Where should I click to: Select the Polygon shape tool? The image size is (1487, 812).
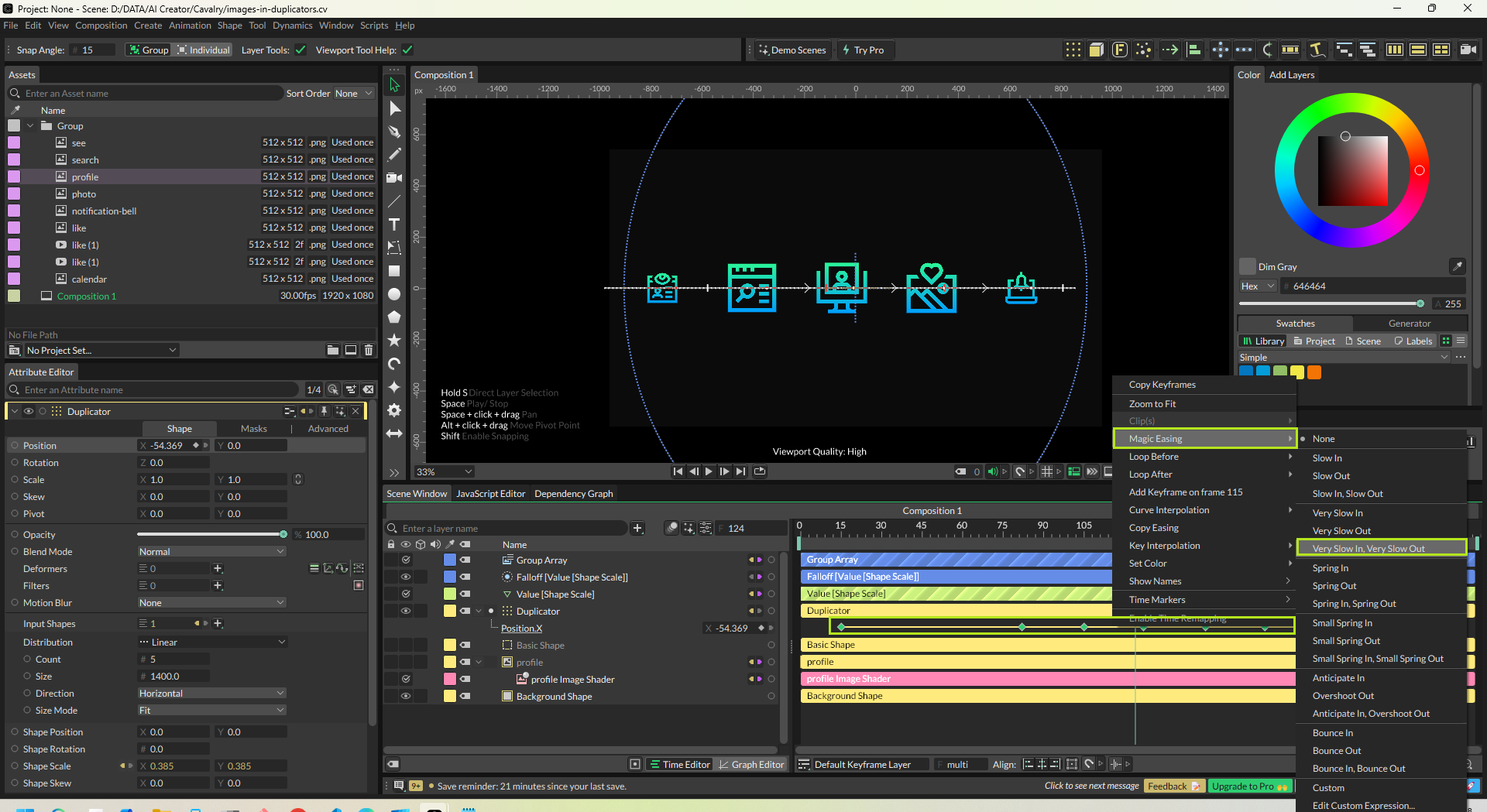(x=394, y=317)
